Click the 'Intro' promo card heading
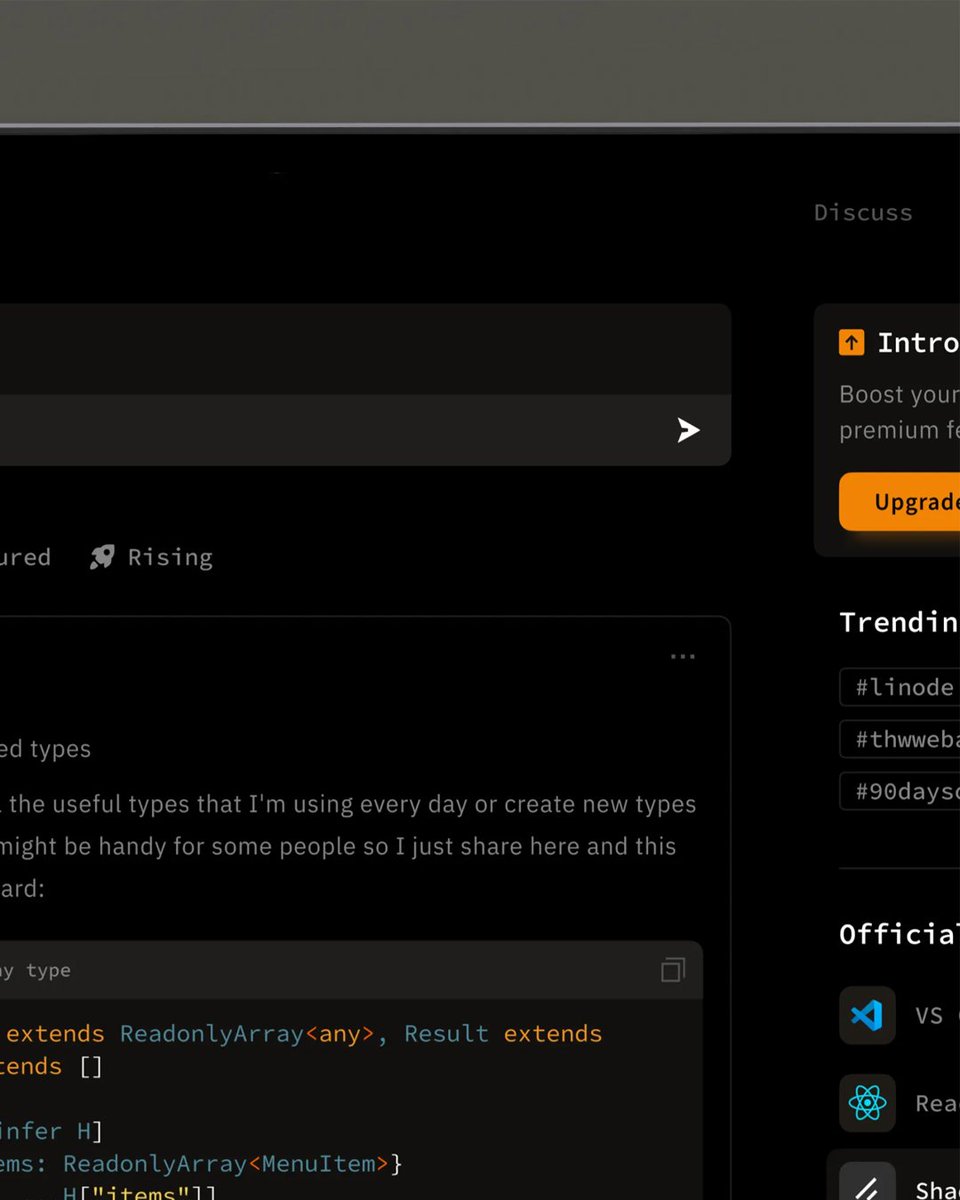The width and height of the screenshot is (960, 1200). click(918, 343)
